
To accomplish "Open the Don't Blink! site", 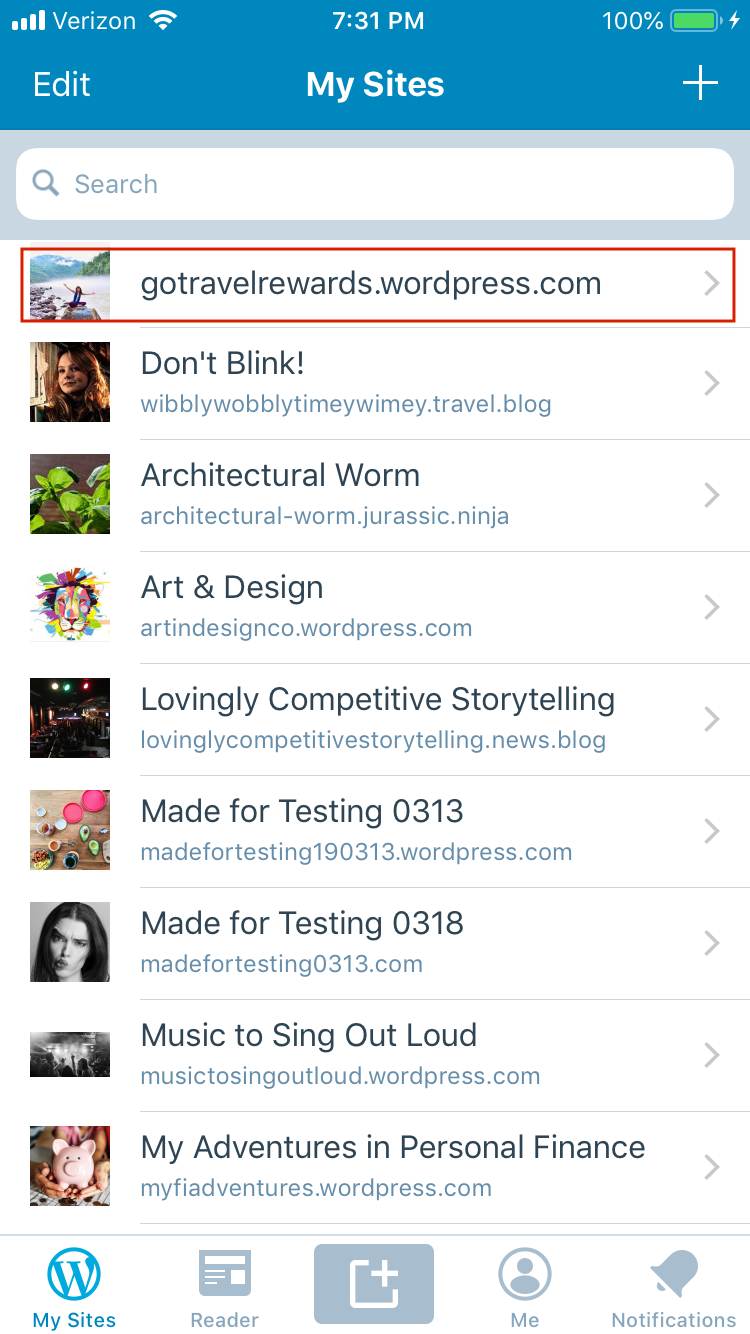I will point(375,383).
